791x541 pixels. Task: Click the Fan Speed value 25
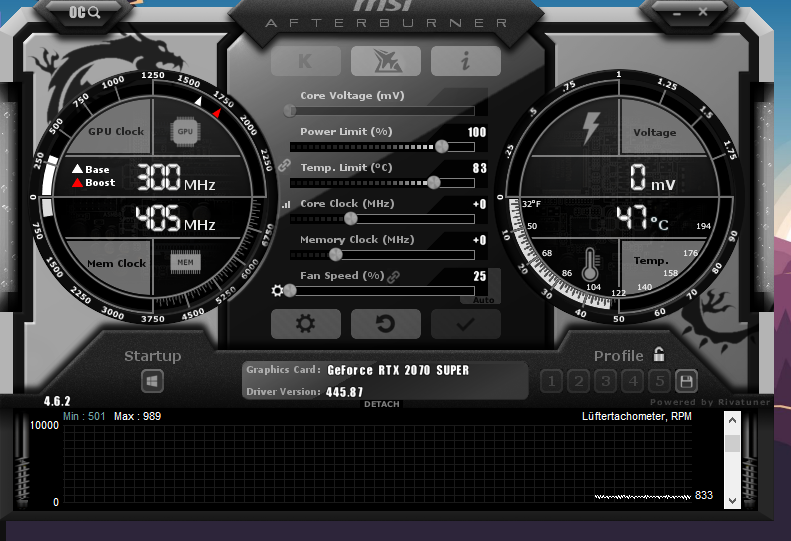click(x=480, y=276)
